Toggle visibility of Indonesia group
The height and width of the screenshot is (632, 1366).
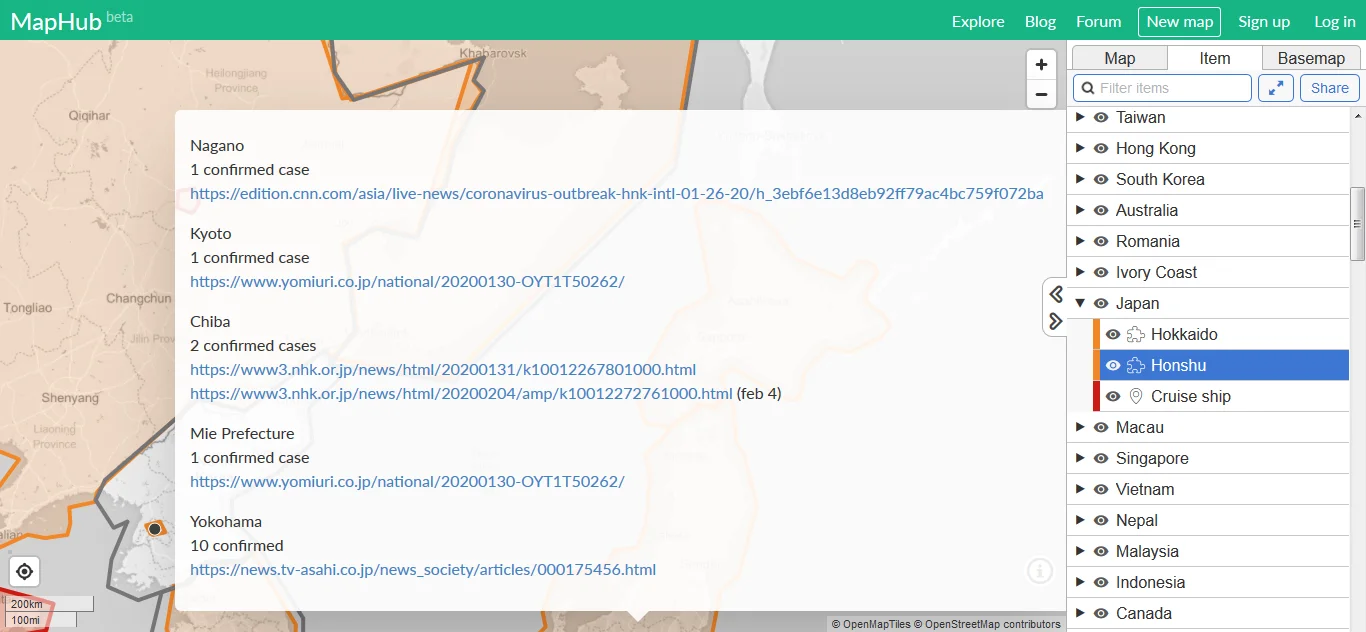tap(1101, 582)
